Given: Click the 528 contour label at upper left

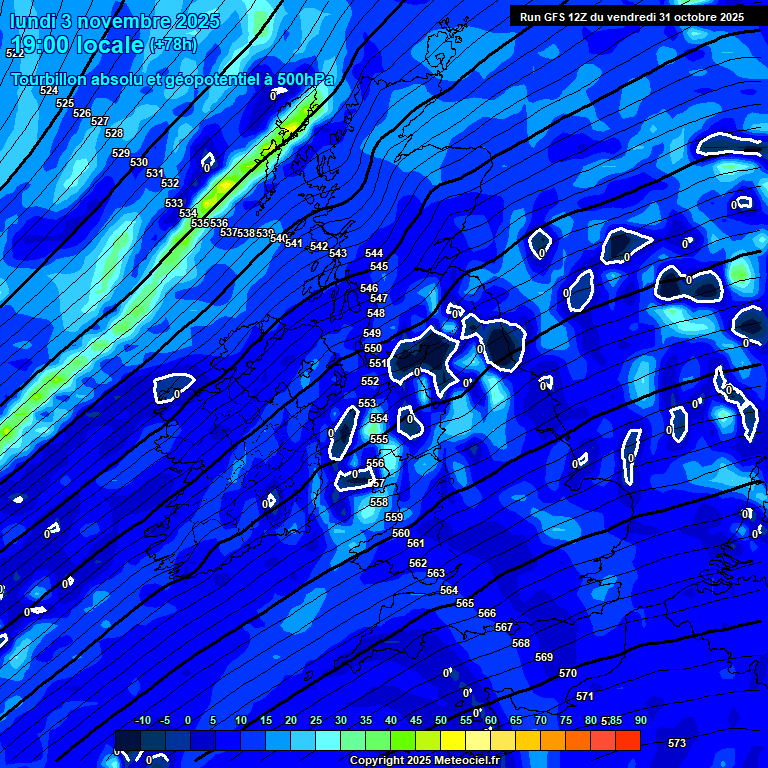Looking at the screenshot, I should click(x=114, y=133).
